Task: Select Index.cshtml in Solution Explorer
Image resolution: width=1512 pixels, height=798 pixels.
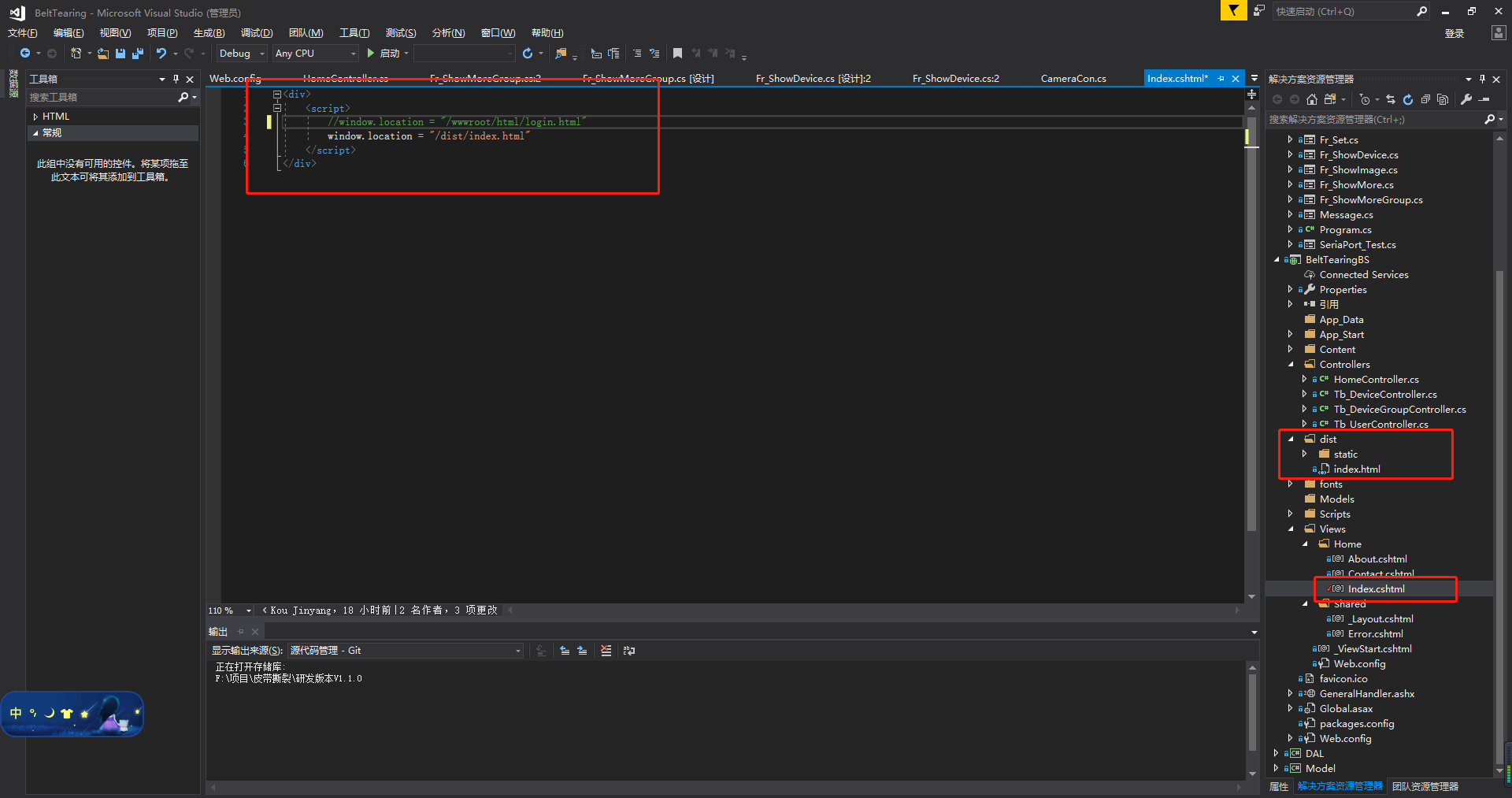Action: coord(1377,588)
